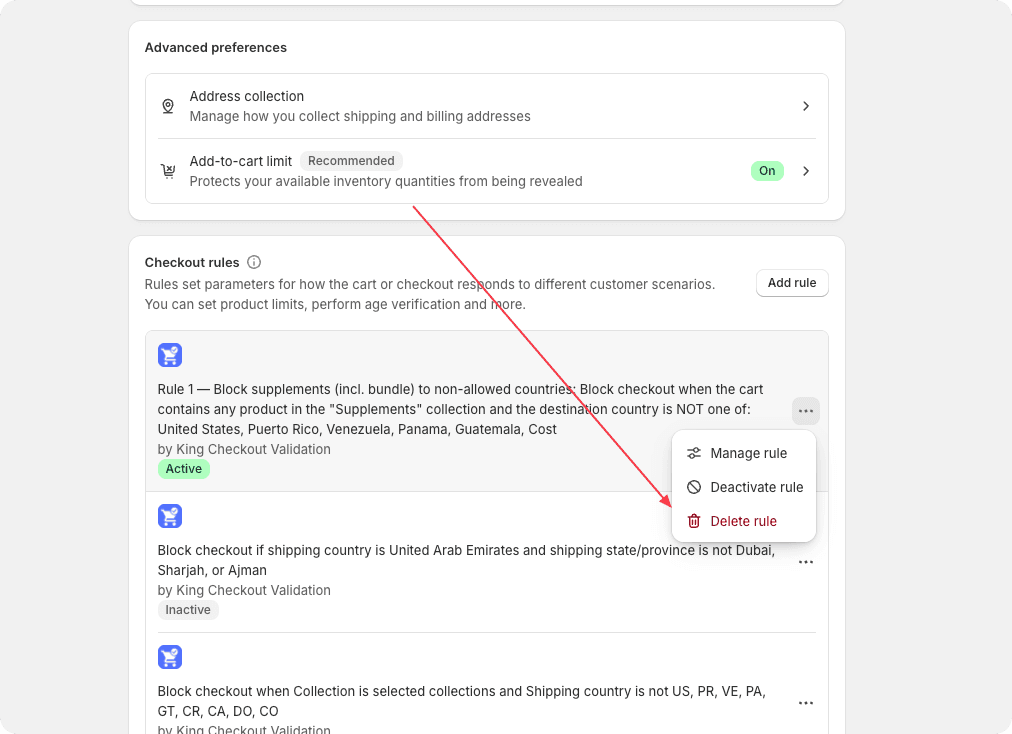Viewport: 1012px width, 734px height.
Task: Click the red Delete rule trash icon
Action: point(694,522)
